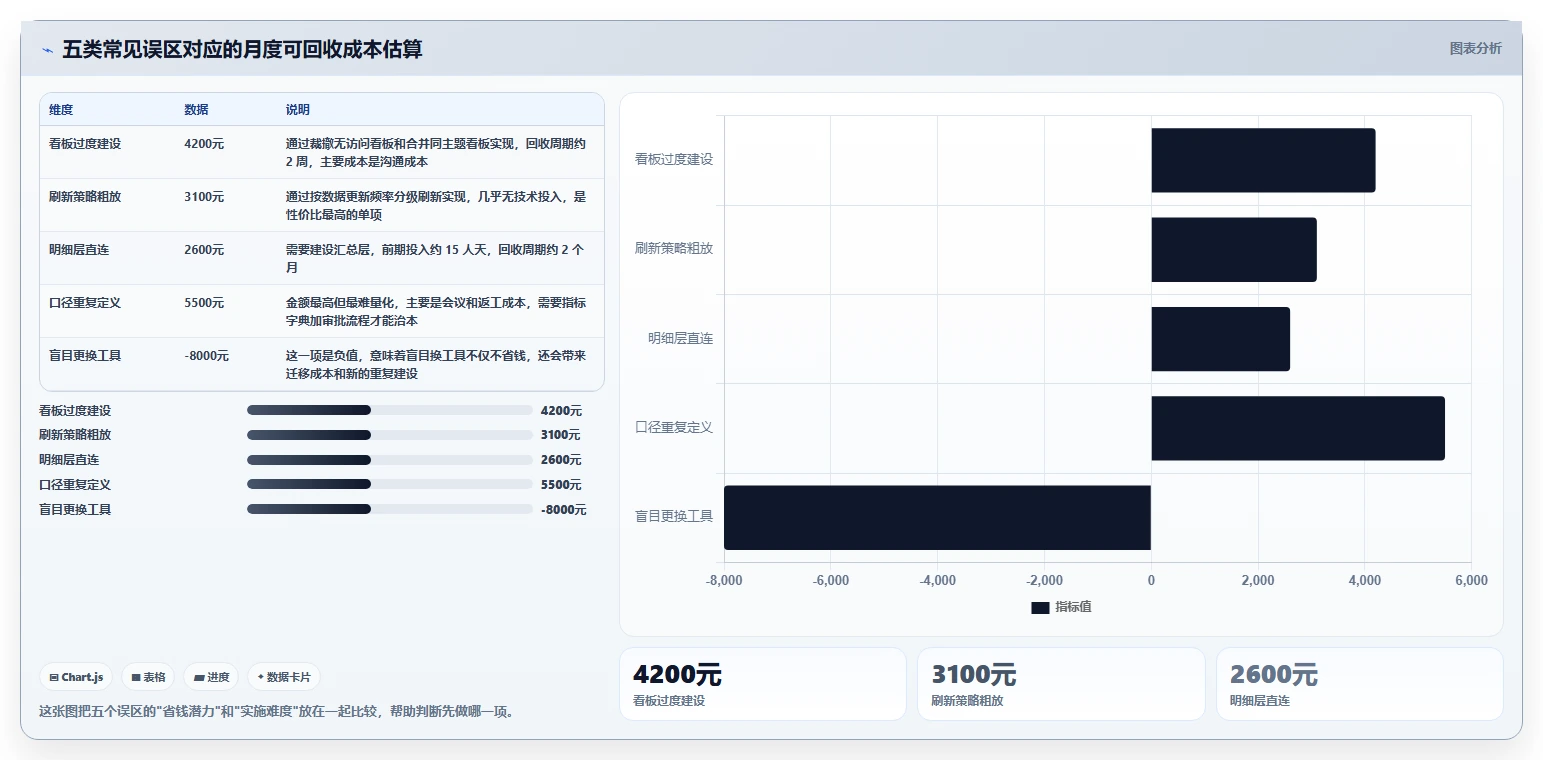Select the 表格 chip
Image resolution: width=1543 pixels, height=760 pixels.
(x=148, y=677)
